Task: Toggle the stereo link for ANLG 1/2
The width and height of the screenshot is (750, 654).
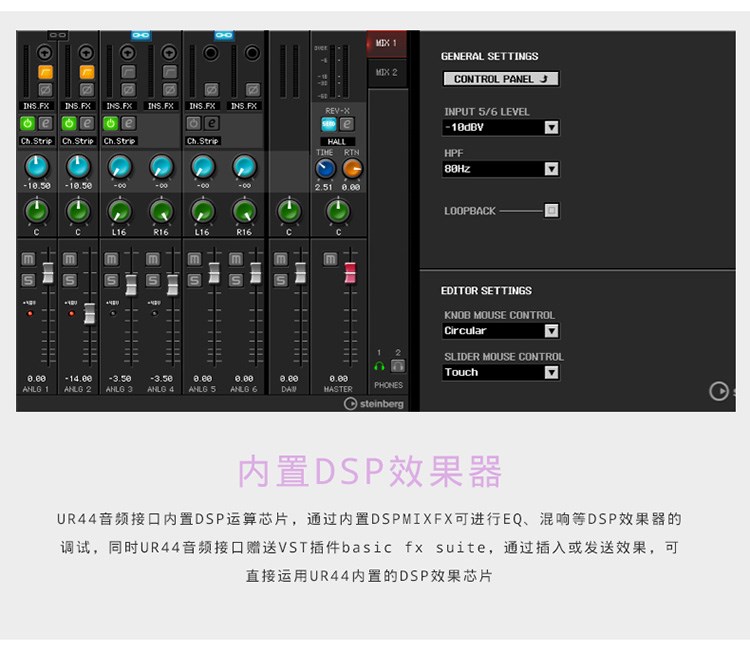Action: click(x=58, y=35)
